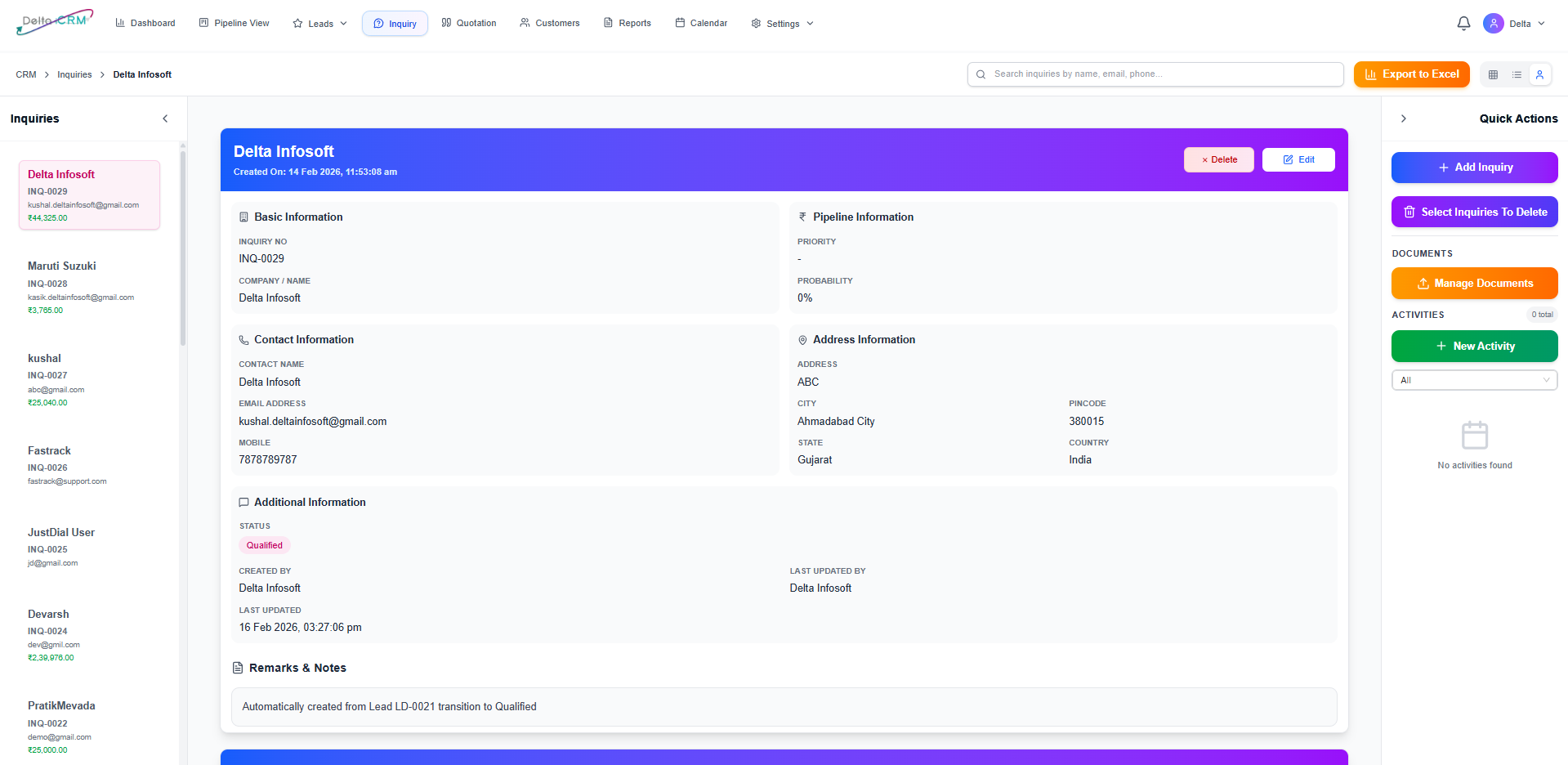1568x765 pixels.
Task: Click Select Inquiries To Delete
Action: [1474, 212]
